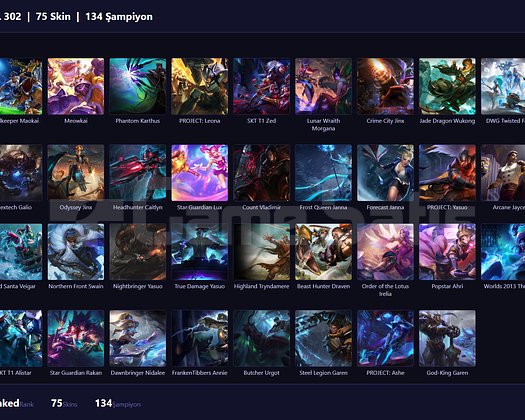Select the Order of the Lotus Irelia thumbnail

point(385,252)
